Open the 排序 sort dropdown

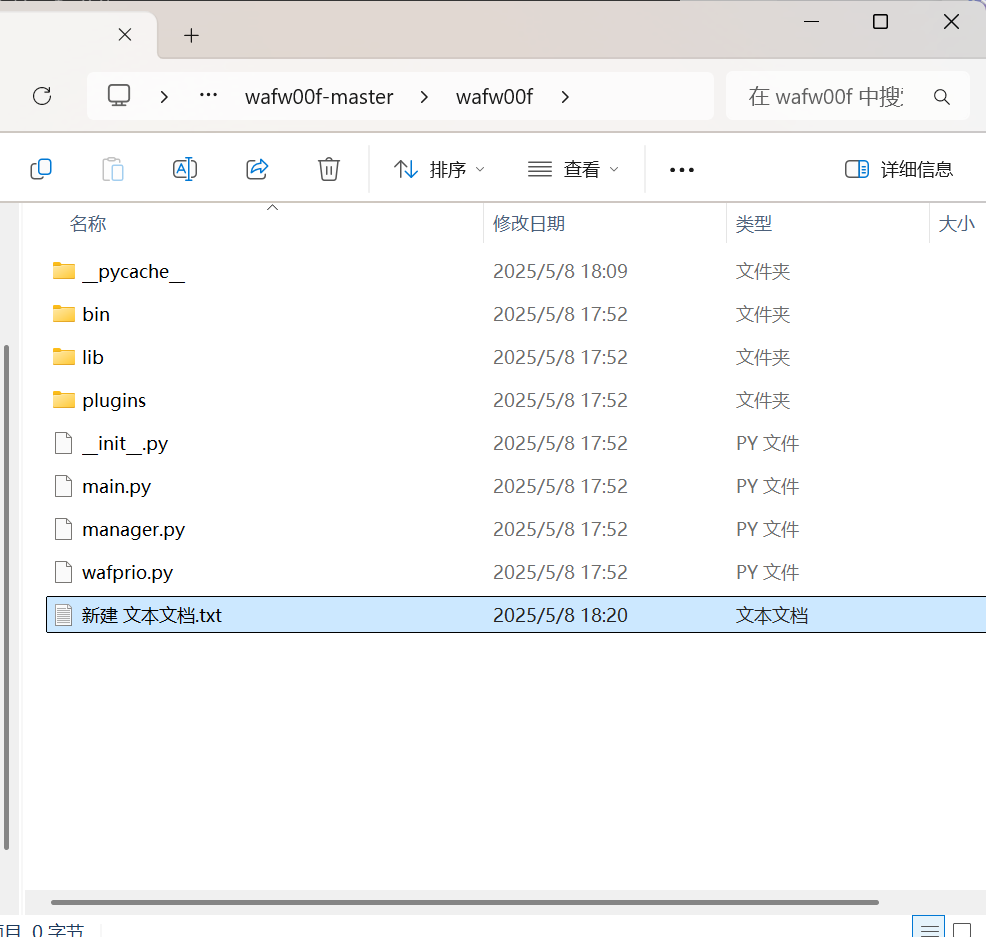tap(439, 169)
